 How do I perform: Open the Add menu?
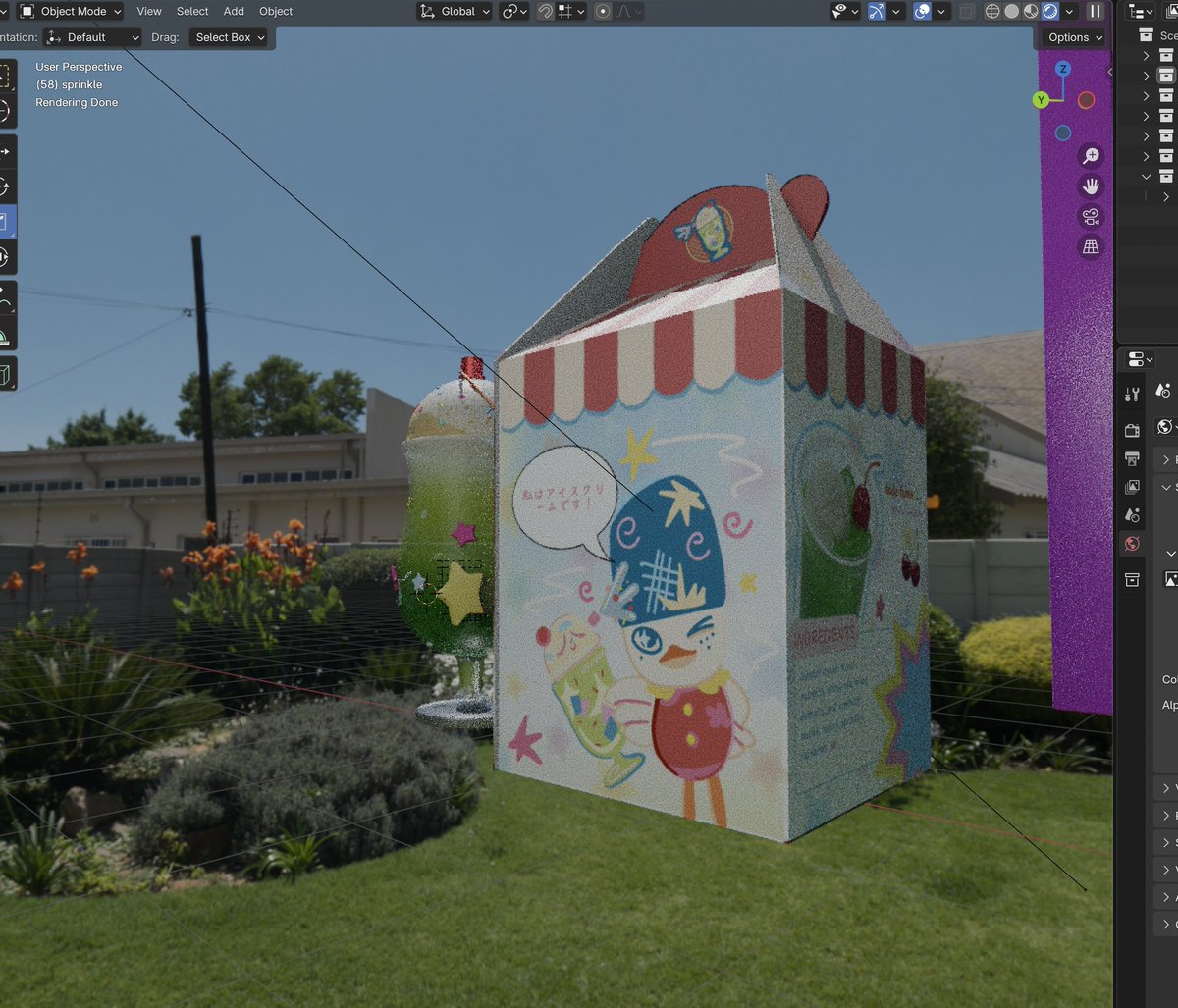234,12
